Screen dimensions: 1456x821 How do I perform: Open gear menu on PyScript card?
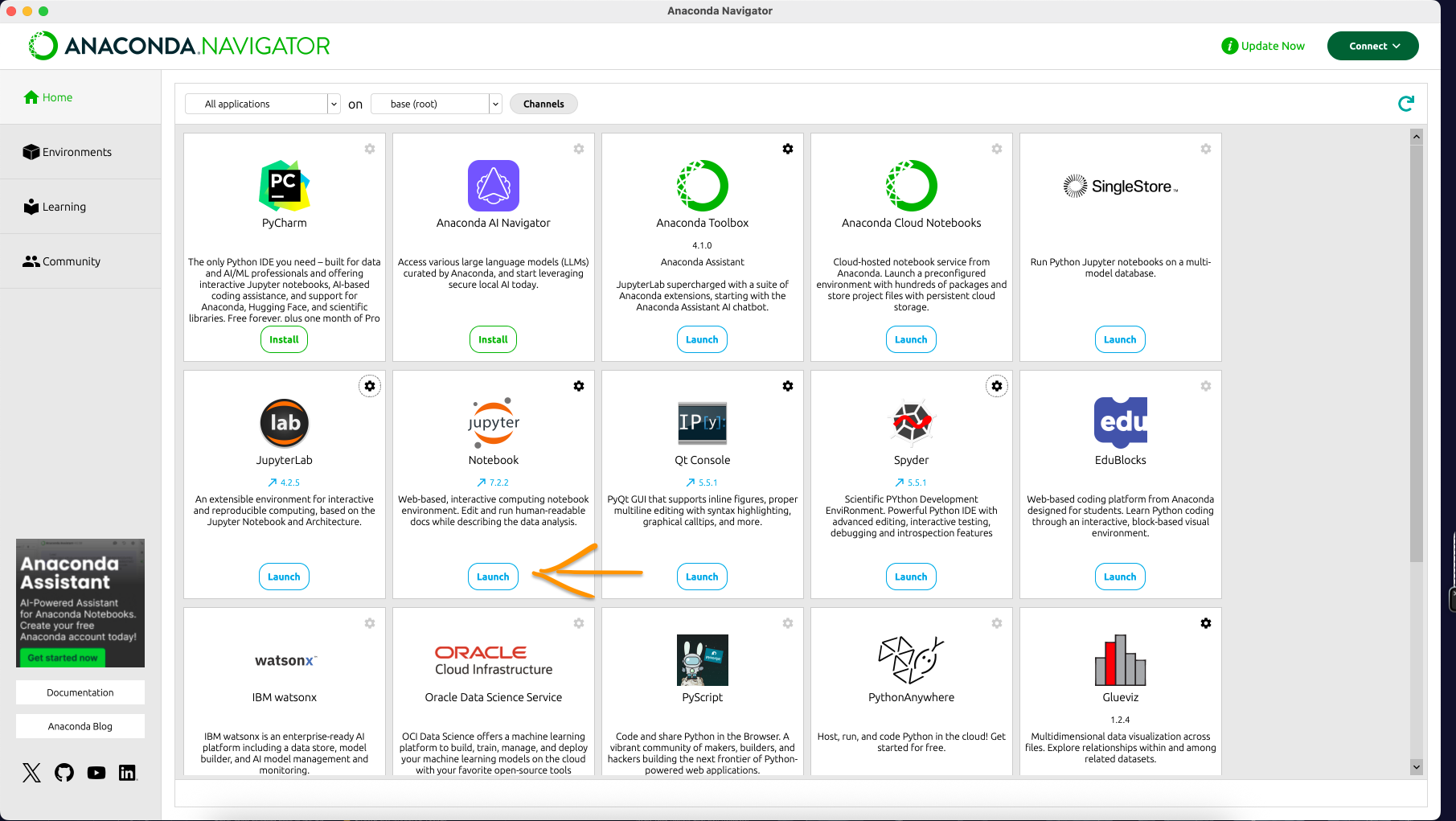788,623
